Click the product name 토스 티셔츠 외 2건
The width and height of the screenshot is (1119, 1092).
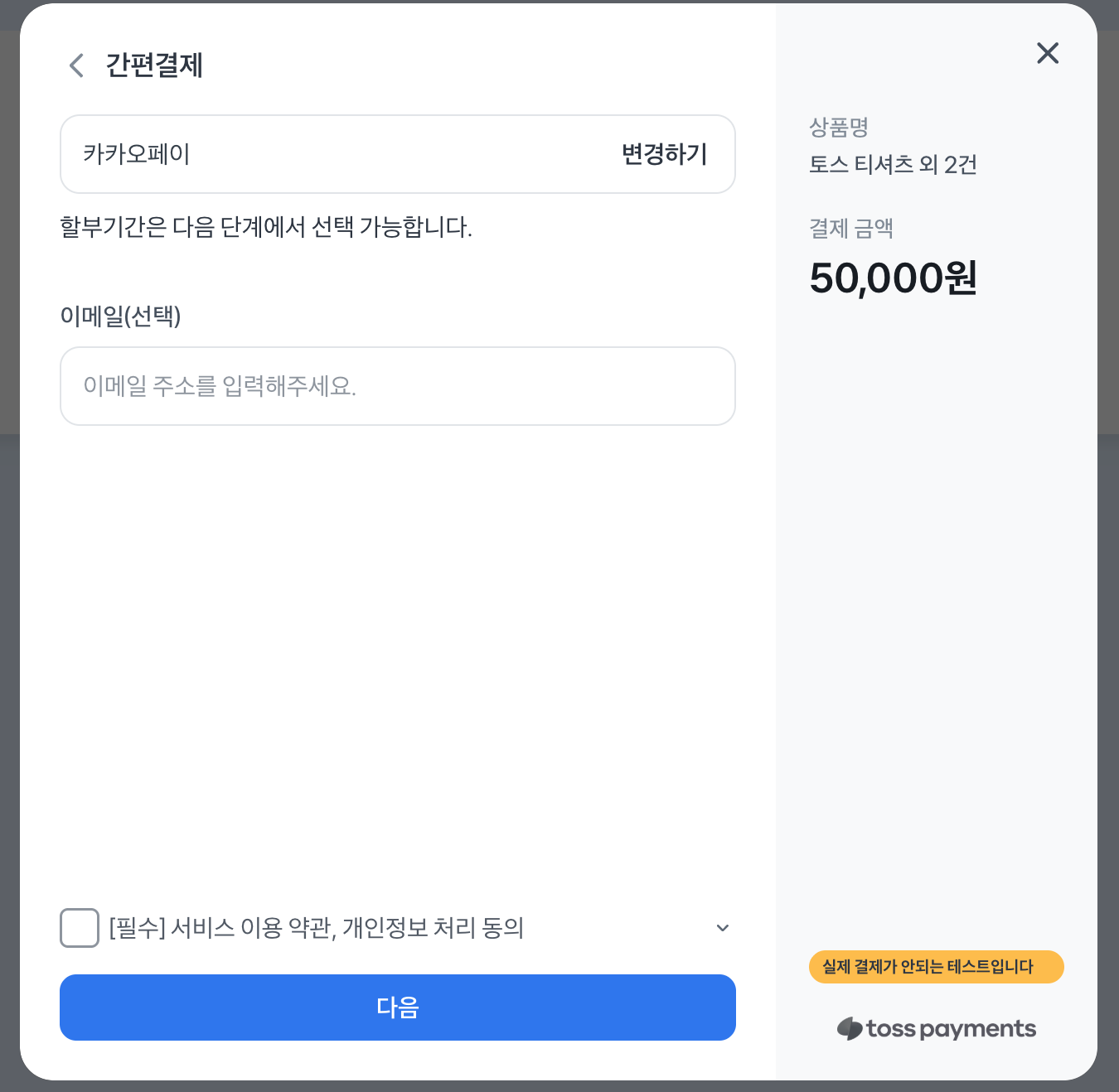click(893, 165)
